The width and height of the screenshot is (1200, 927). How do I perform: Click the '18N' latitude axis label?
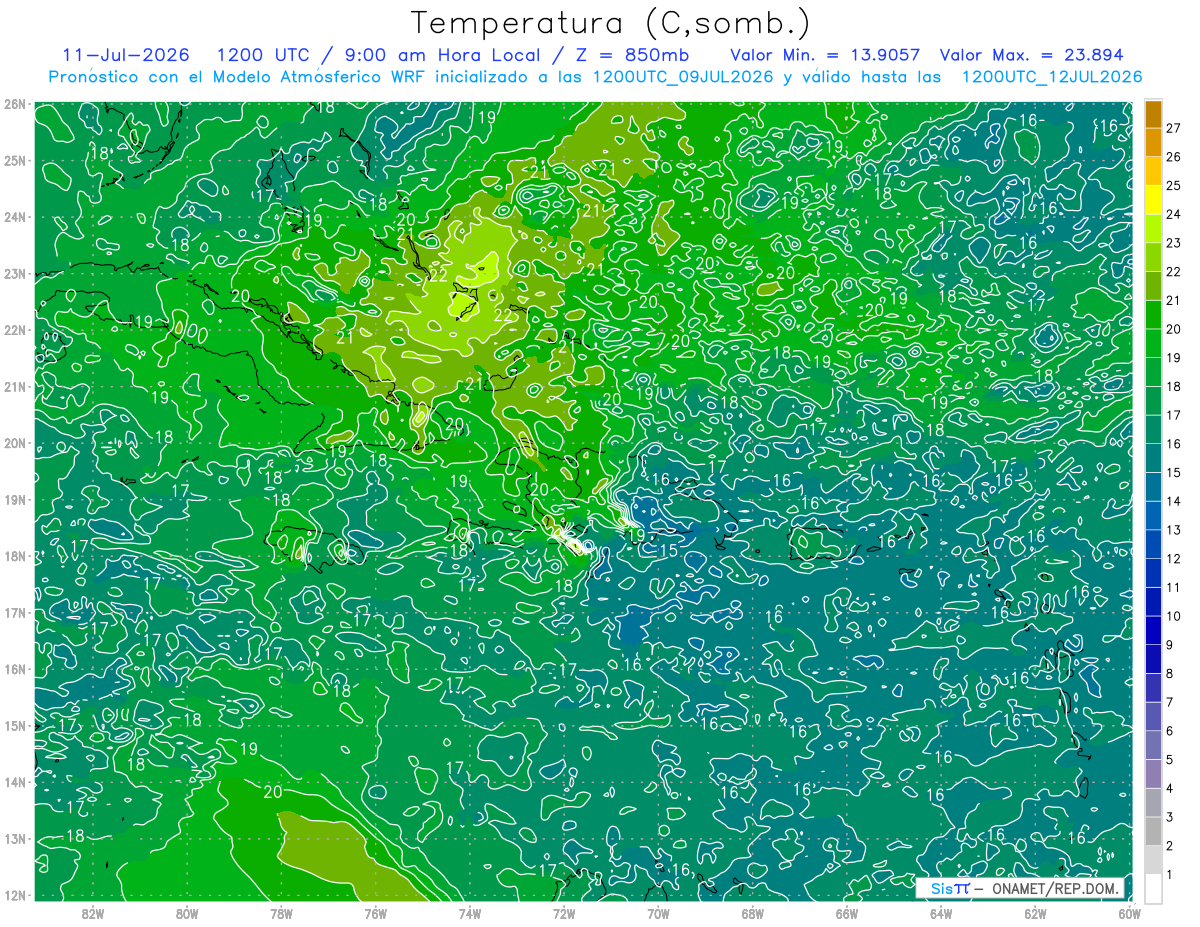tap(14, 556)
